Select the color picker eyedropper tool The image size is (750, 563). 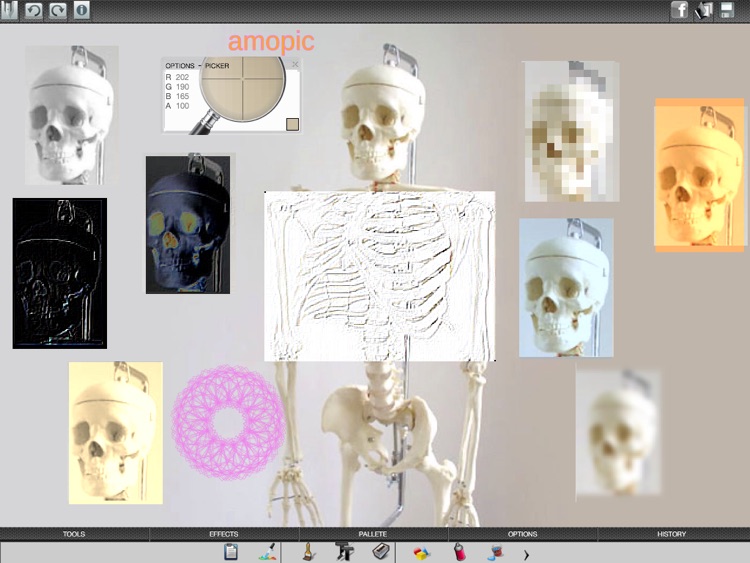point(267,552)
